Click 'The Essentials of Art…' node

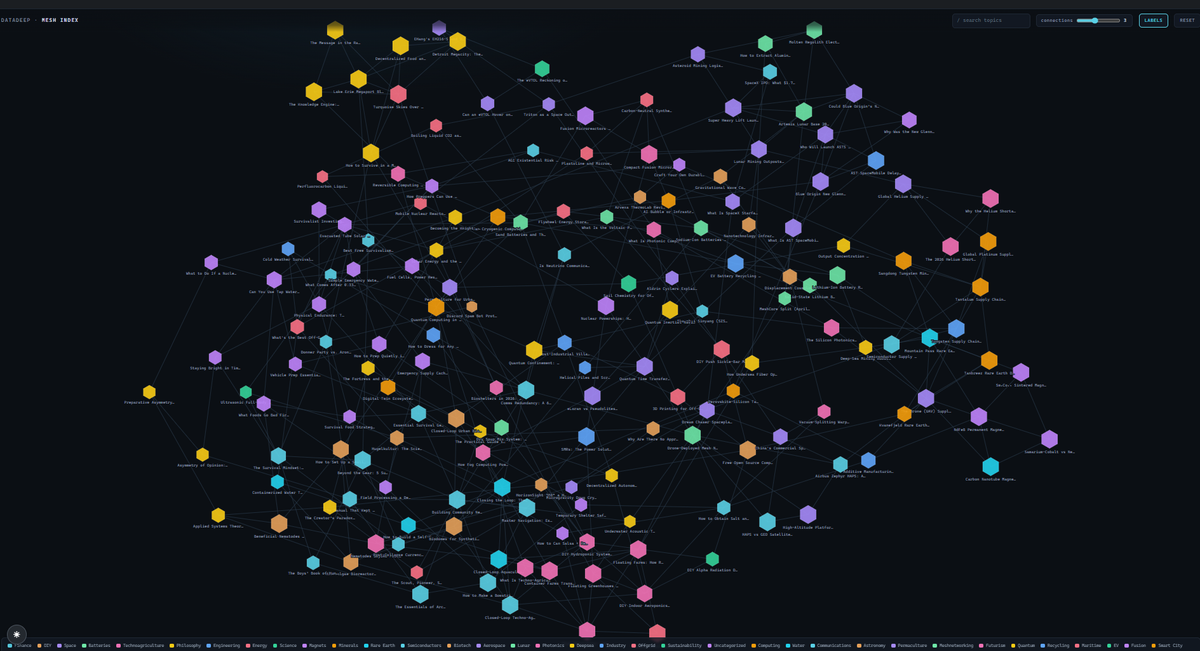pos(420,594)
